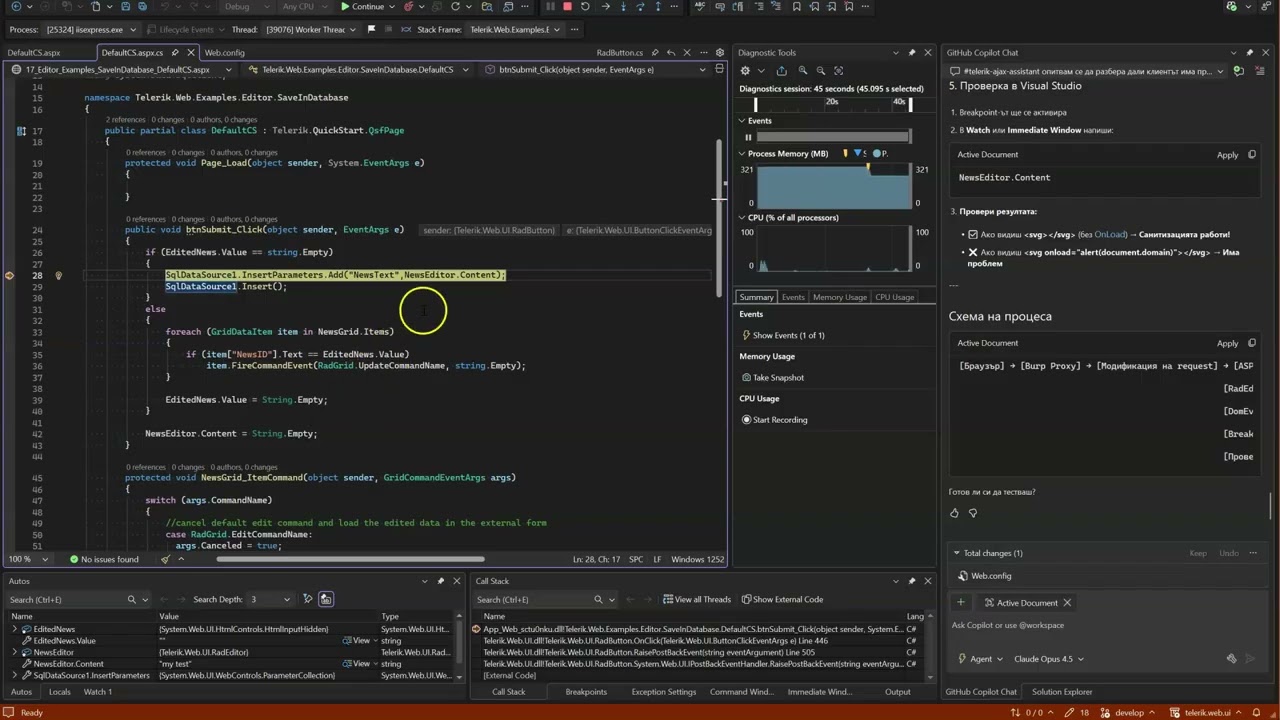Viewport: 1280px width, 720px height.
Task: Pause the Events track in Diagnostic Tools
Action: (x=748, y=137)
